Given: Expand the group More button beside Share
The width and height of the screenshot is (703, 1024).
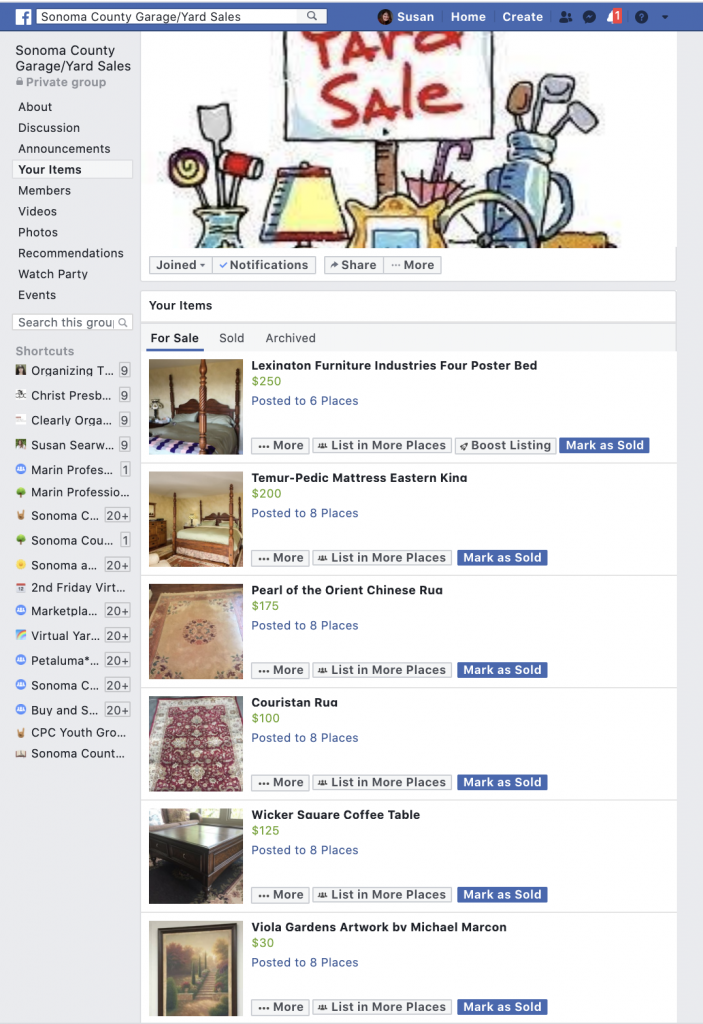Looking at the screenshot, I should coord(413,264).
